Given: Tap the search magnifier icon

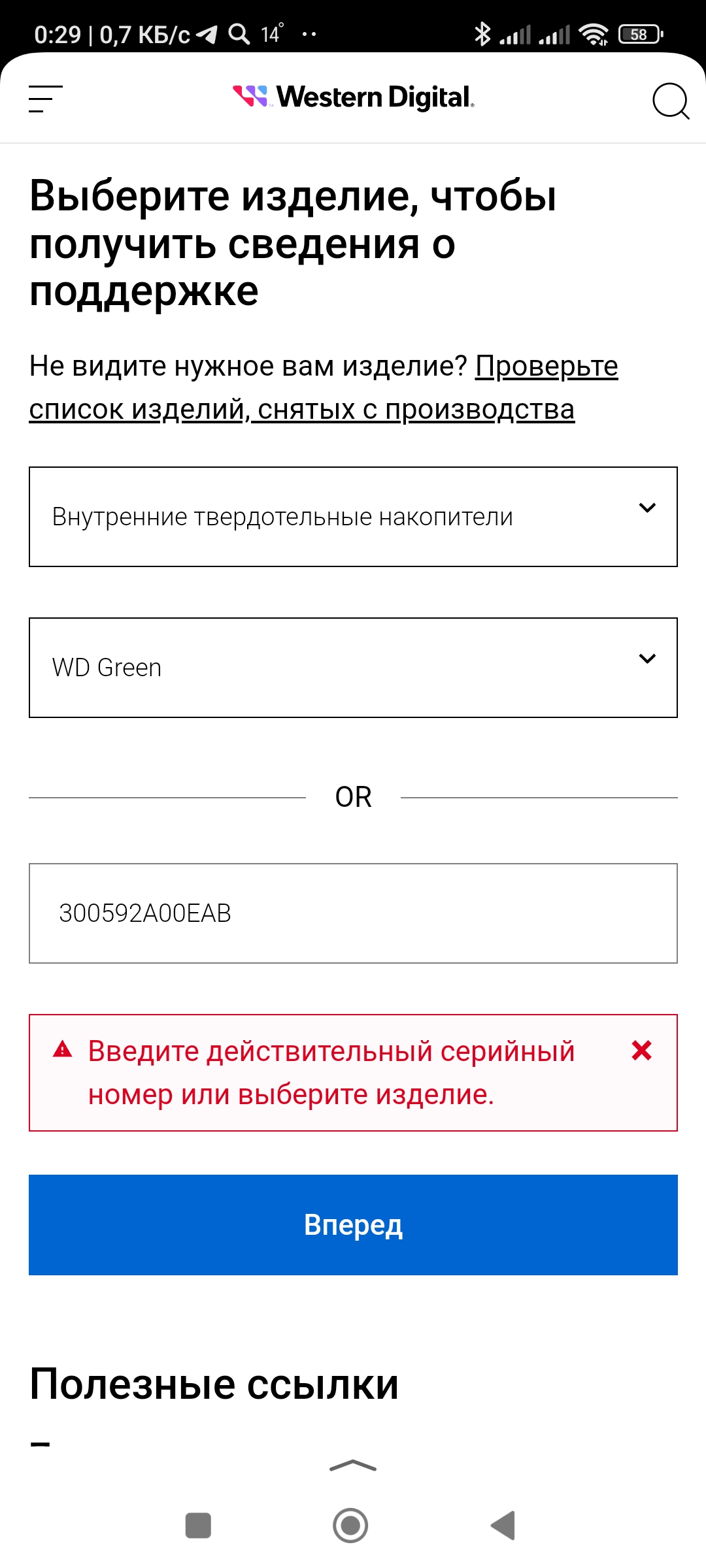Looking at the screenshot, I should coord(671,101).
